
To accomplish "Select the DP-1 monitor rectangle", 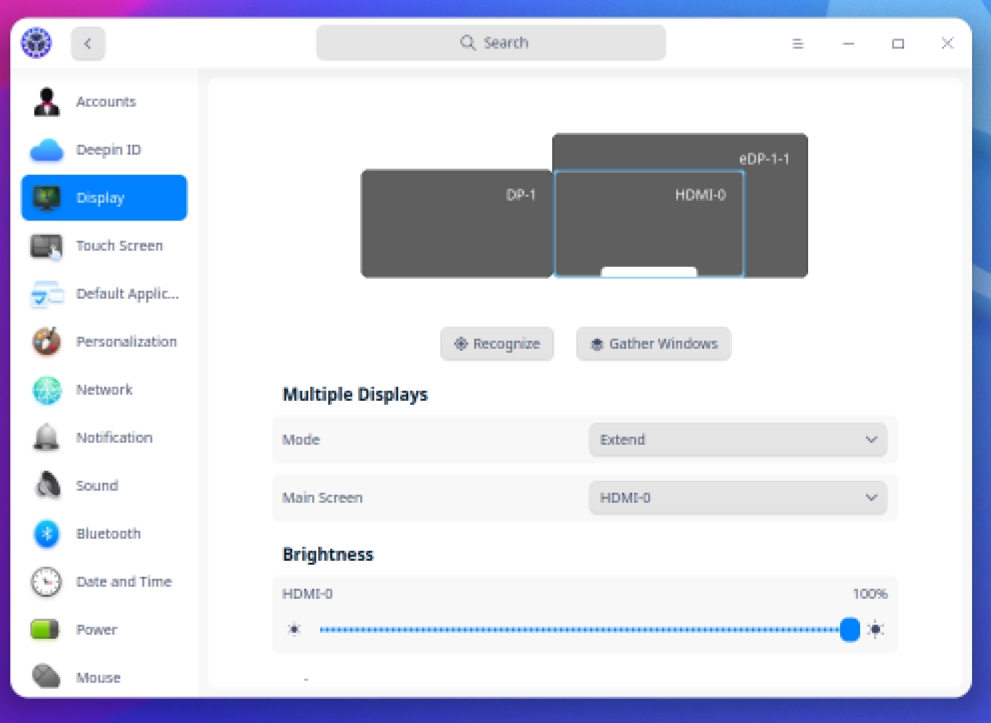I will 456,224.
